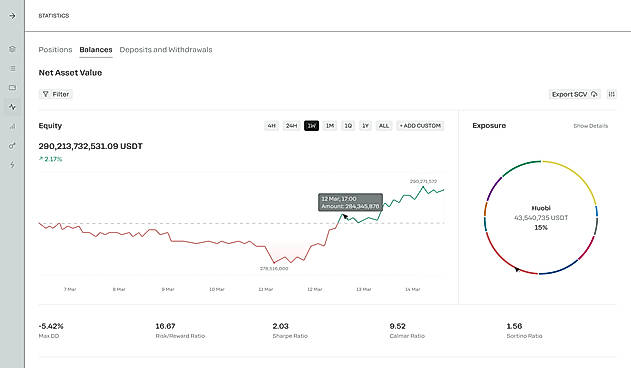Image resolution: width=631 pixels, height=368 pixels.
Task: Open the cube icon in the sidebar
Action: coord(12,49)
